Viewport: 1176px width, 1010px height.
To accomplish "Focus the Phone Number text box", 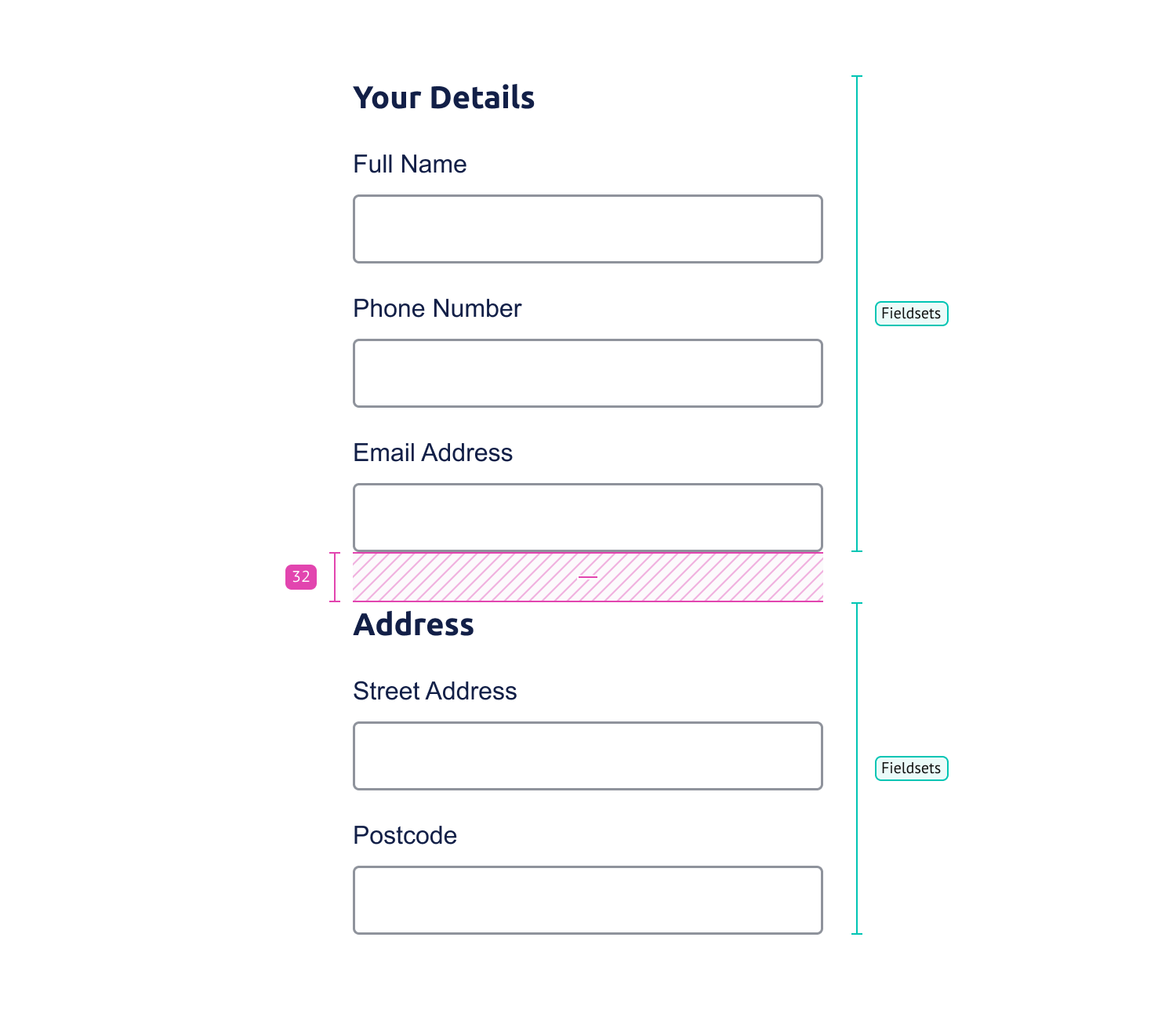I will tap(588, 373).
